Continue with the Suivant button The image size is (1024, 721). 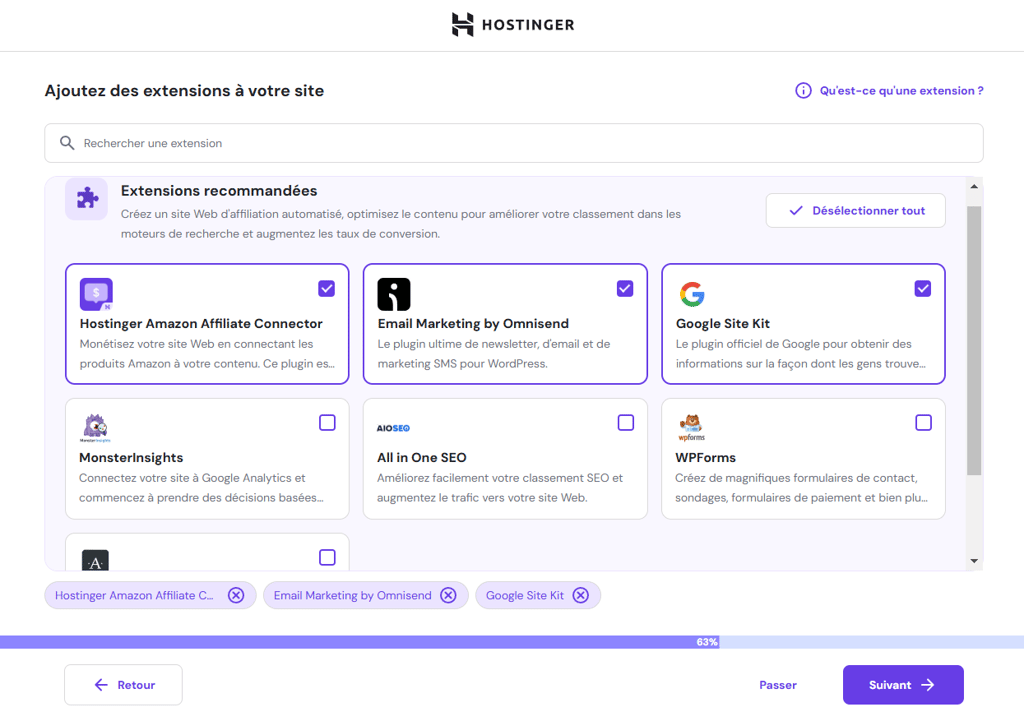pyautogui.click(x=903, y=685)
